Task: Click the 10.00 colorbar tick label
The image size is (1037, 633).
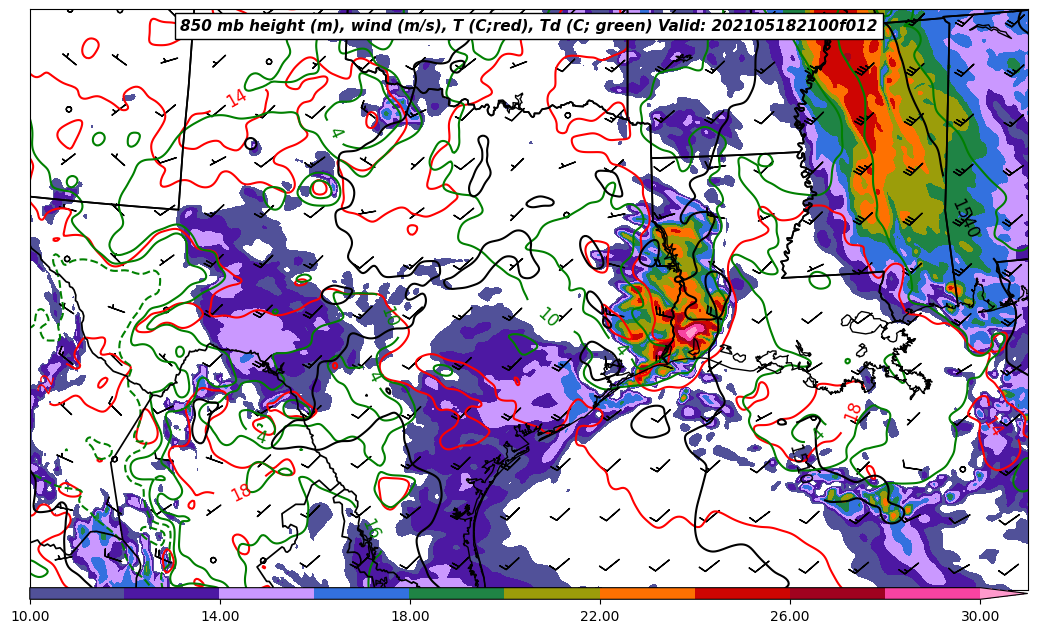Action: pos(30,616)
